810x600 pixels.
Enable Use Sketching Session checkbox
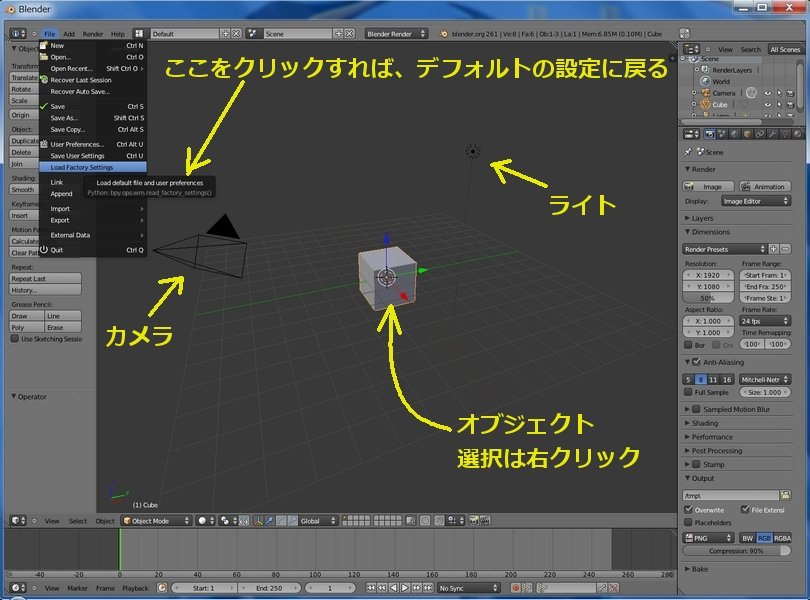click(14, 339)
